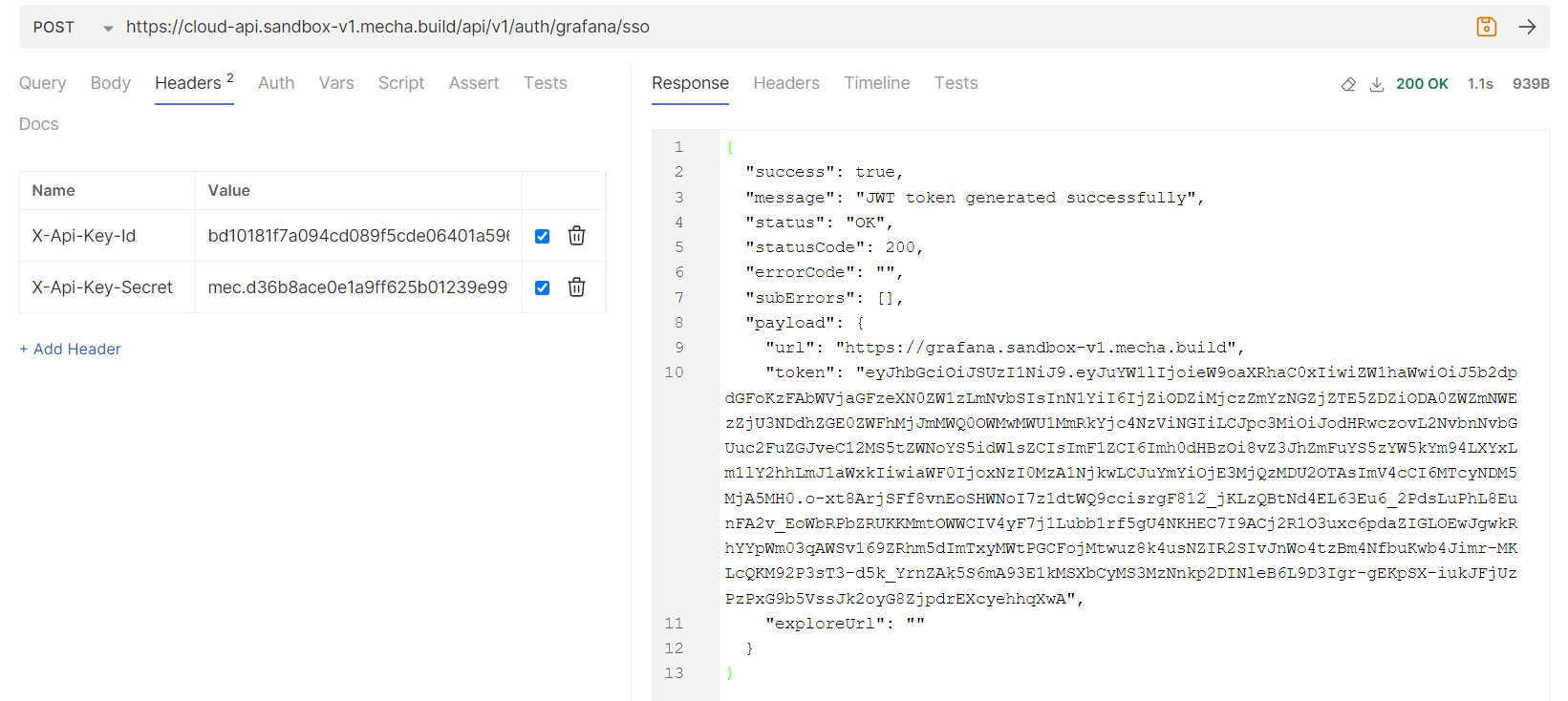This screenshot has height=701, width=1568.
Task: Open the Body tab
Action: click(110, 83)
